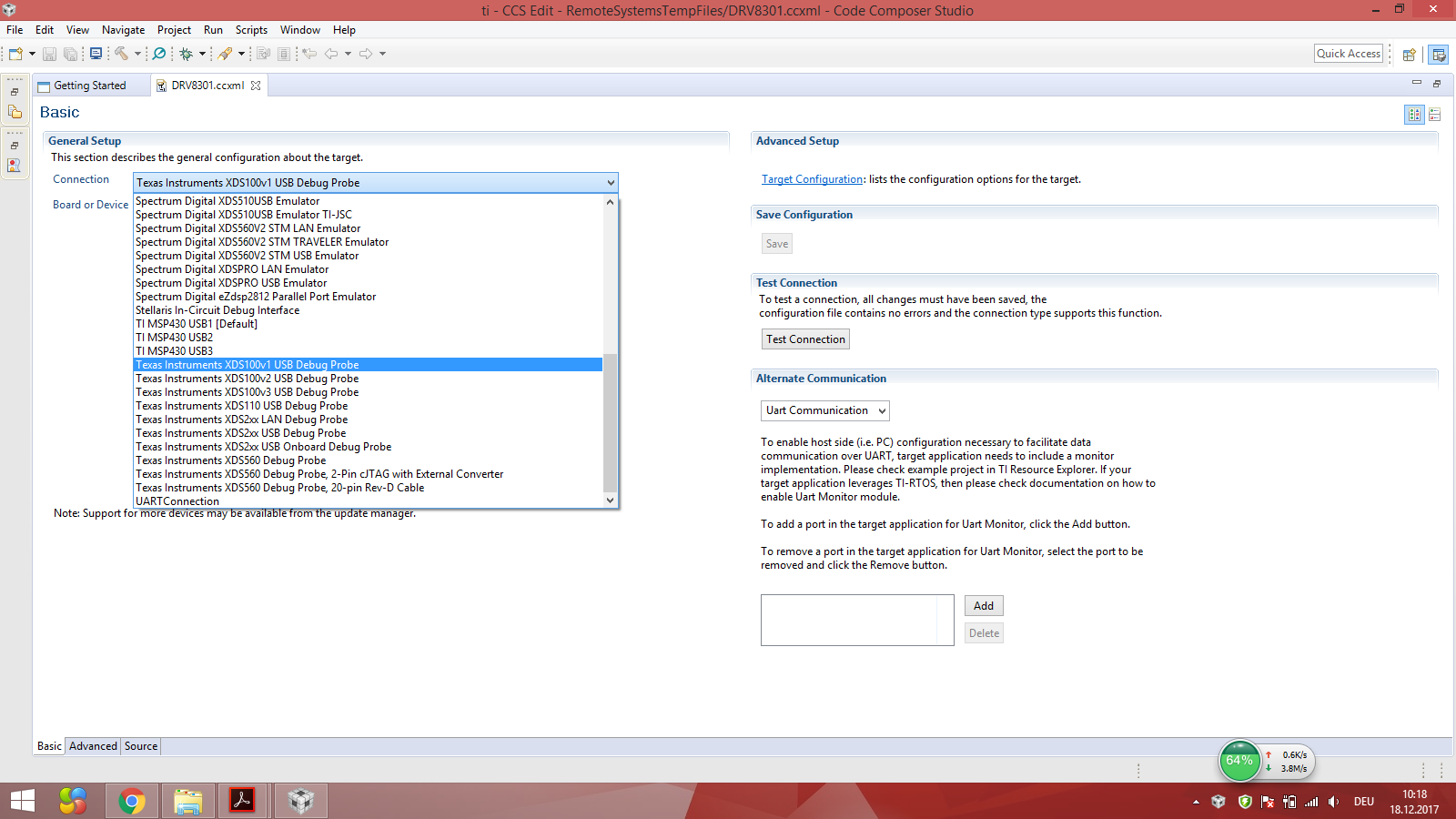Click the Test Connection button
This screenshot has width=1456, height=819.
[805, 339]
